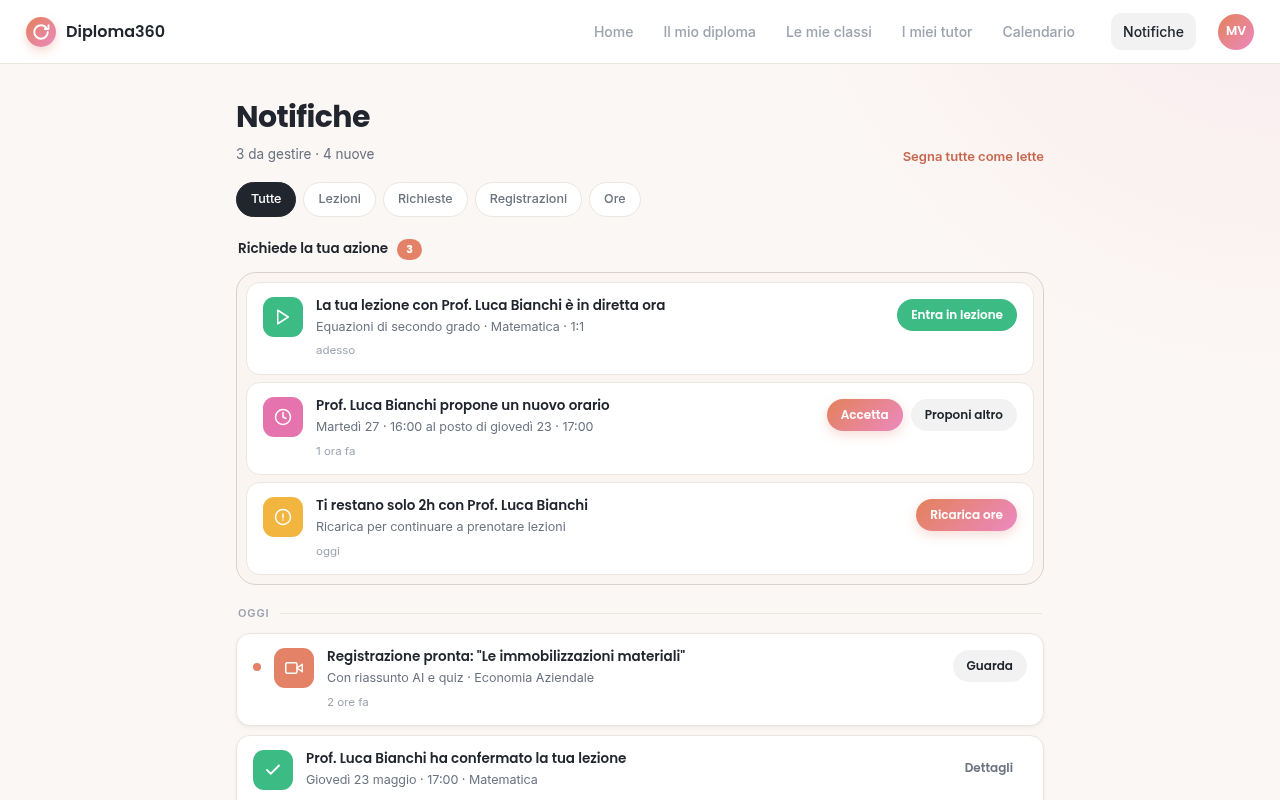Click 'Con riassunto AI e quiz · Economia Aziendale'

[460, 678]
